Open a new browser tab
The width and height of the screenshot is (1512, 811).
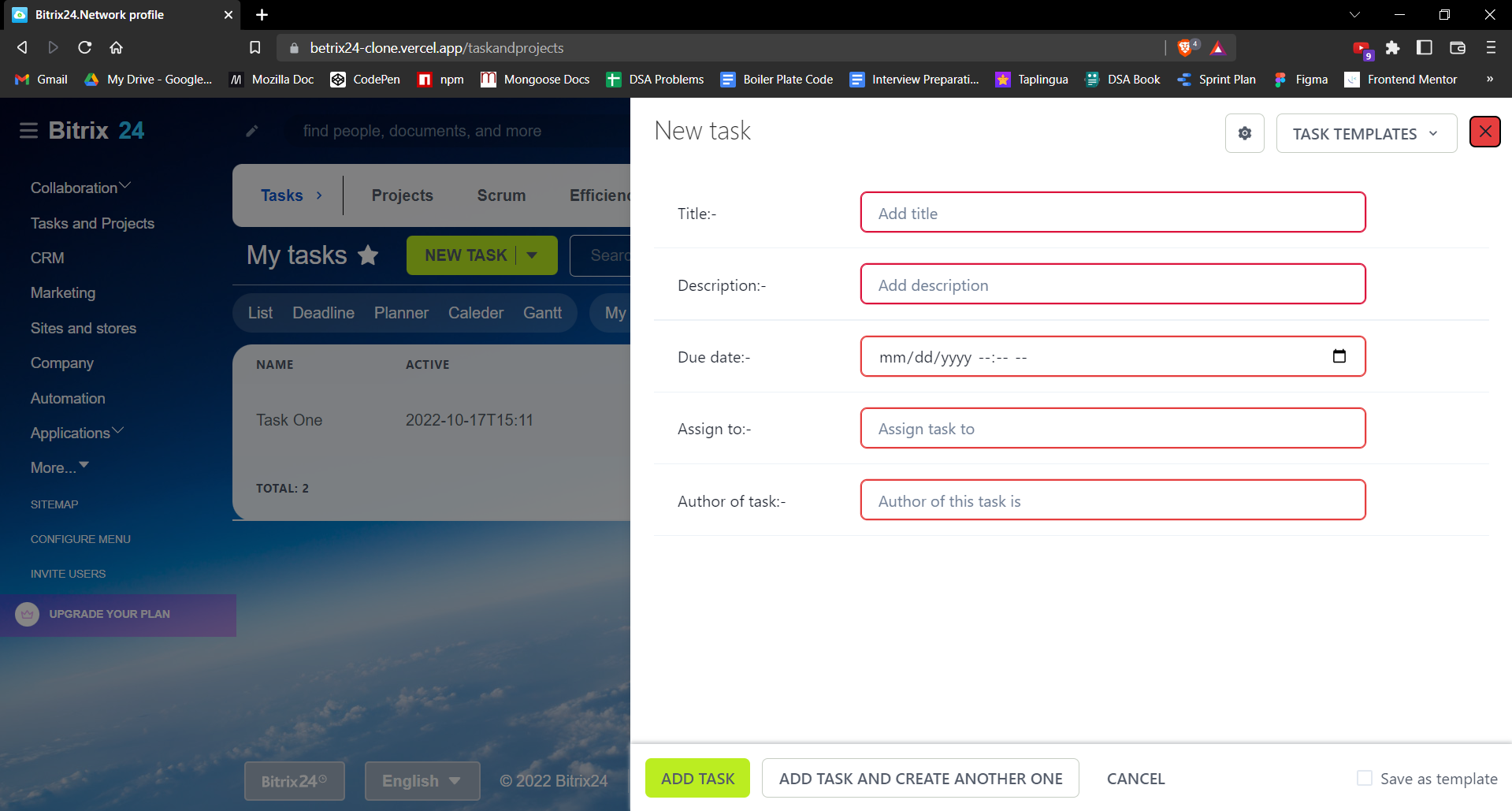(262, 15)
